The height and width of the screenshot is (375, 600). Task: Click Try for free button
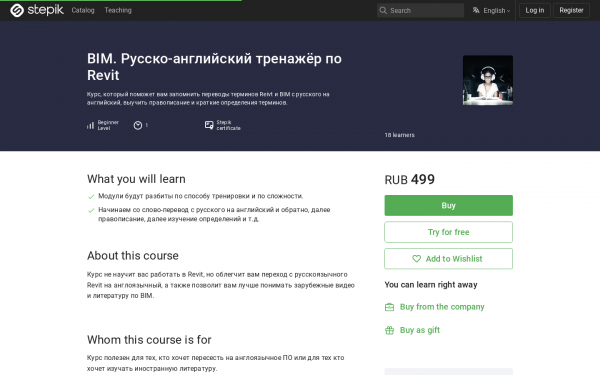point(448,232)
